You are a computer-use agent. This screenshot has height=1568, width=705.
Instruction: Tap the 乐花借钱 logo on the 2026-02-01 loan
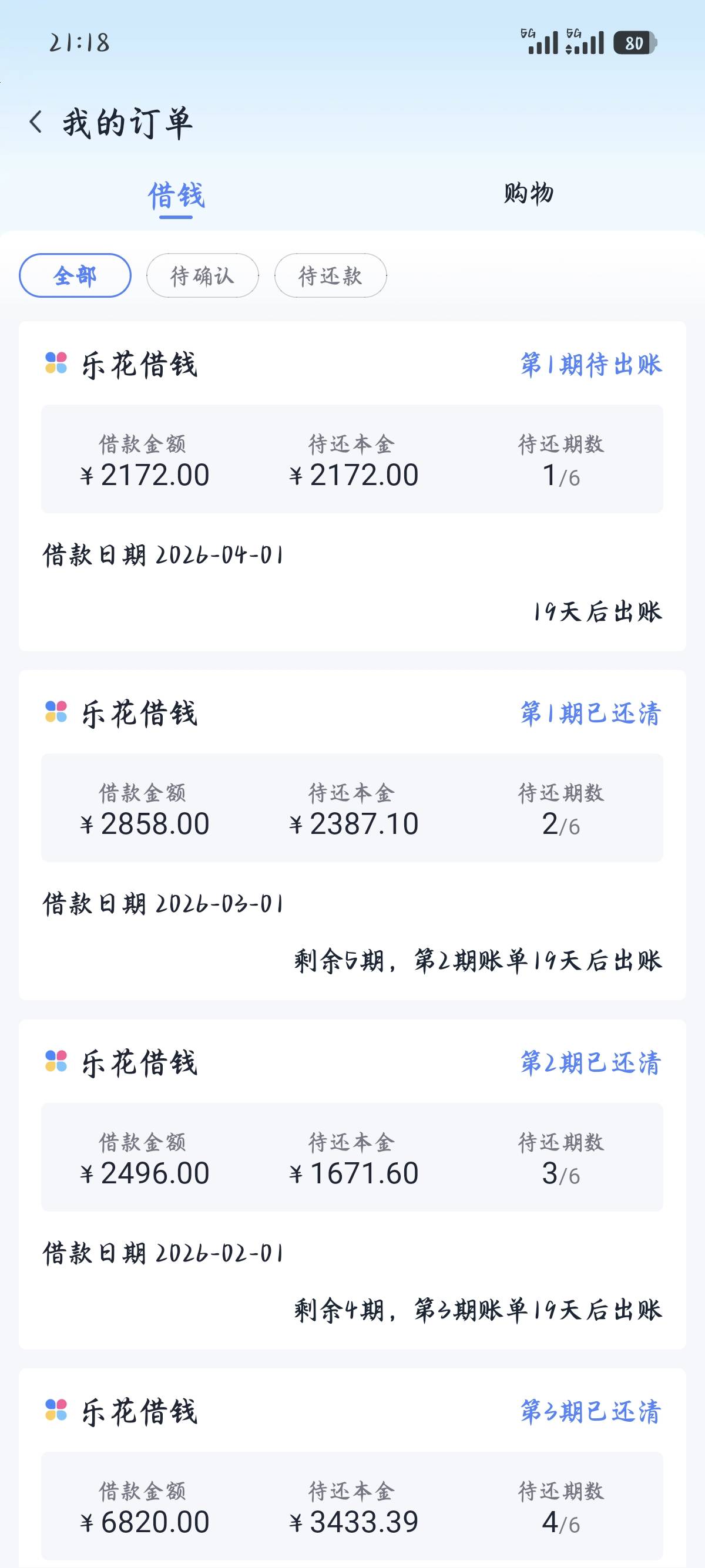pos(56,1062)
